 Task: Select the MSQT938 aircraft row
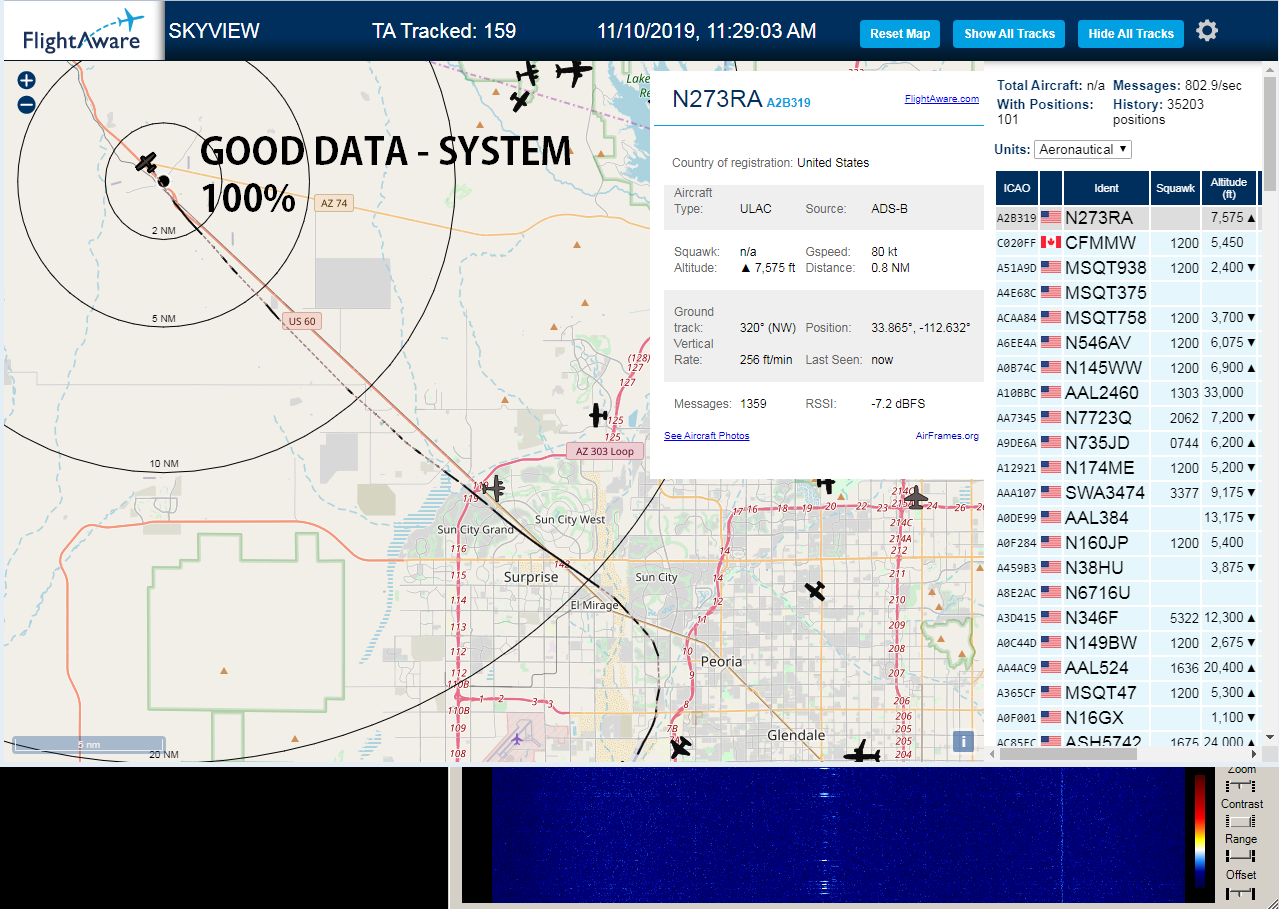[1127, 268]
